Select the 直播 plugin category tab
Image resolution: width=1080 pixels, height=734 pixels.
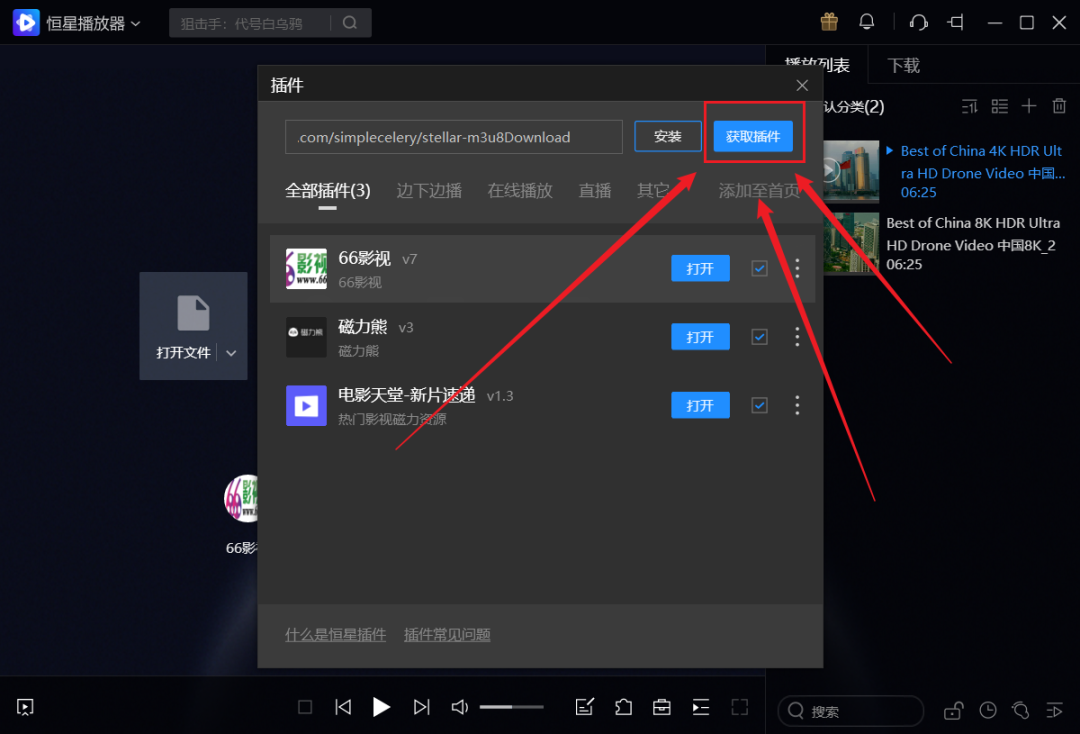[x=595, y=191]
